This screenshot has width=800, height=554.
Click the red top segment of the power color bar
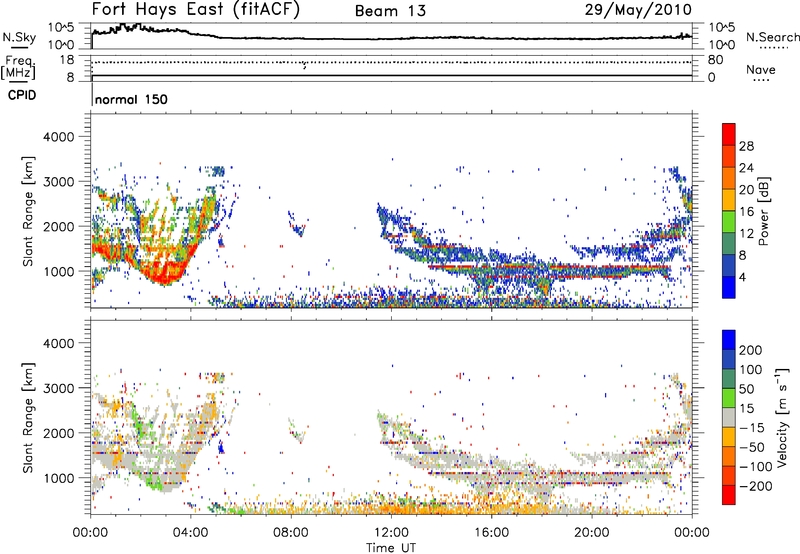pos(729,134)
